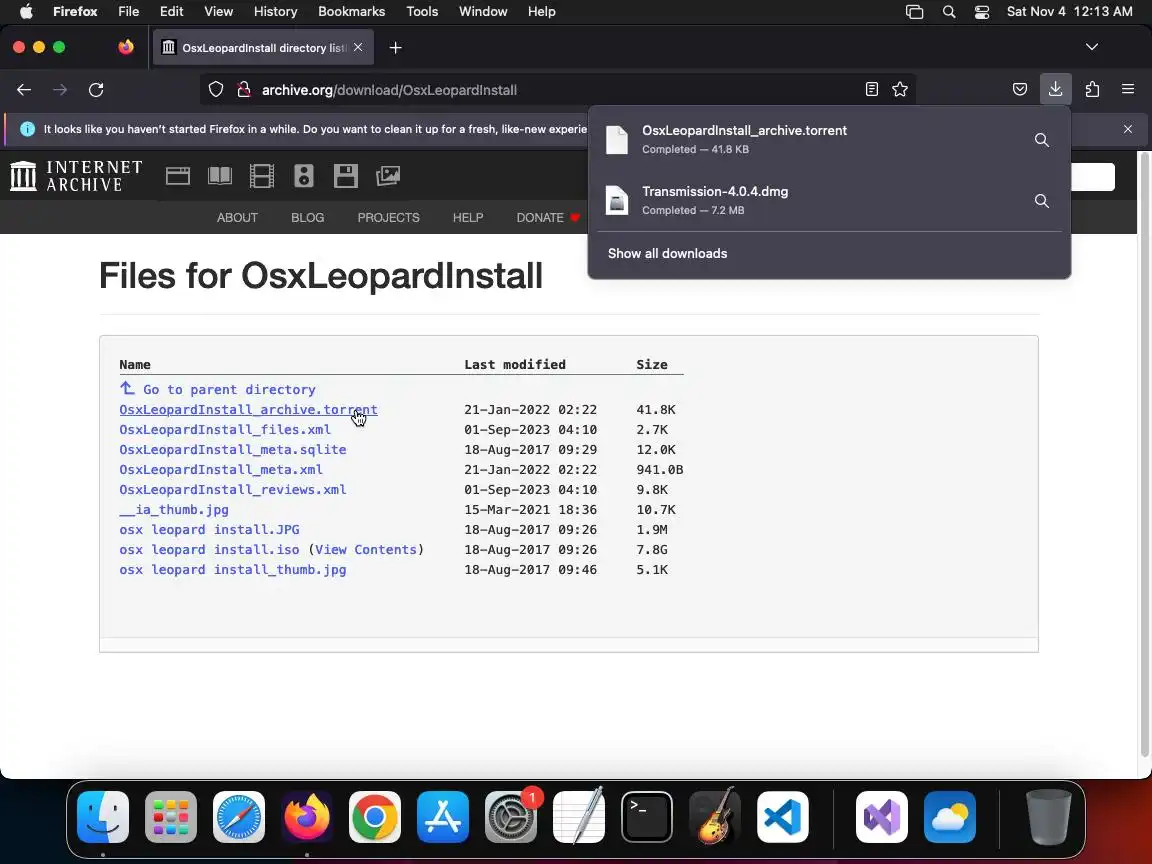Open the Bookmarks menu
The width and height of the screenshot is (1152, 864).
(x=351, y=11)
